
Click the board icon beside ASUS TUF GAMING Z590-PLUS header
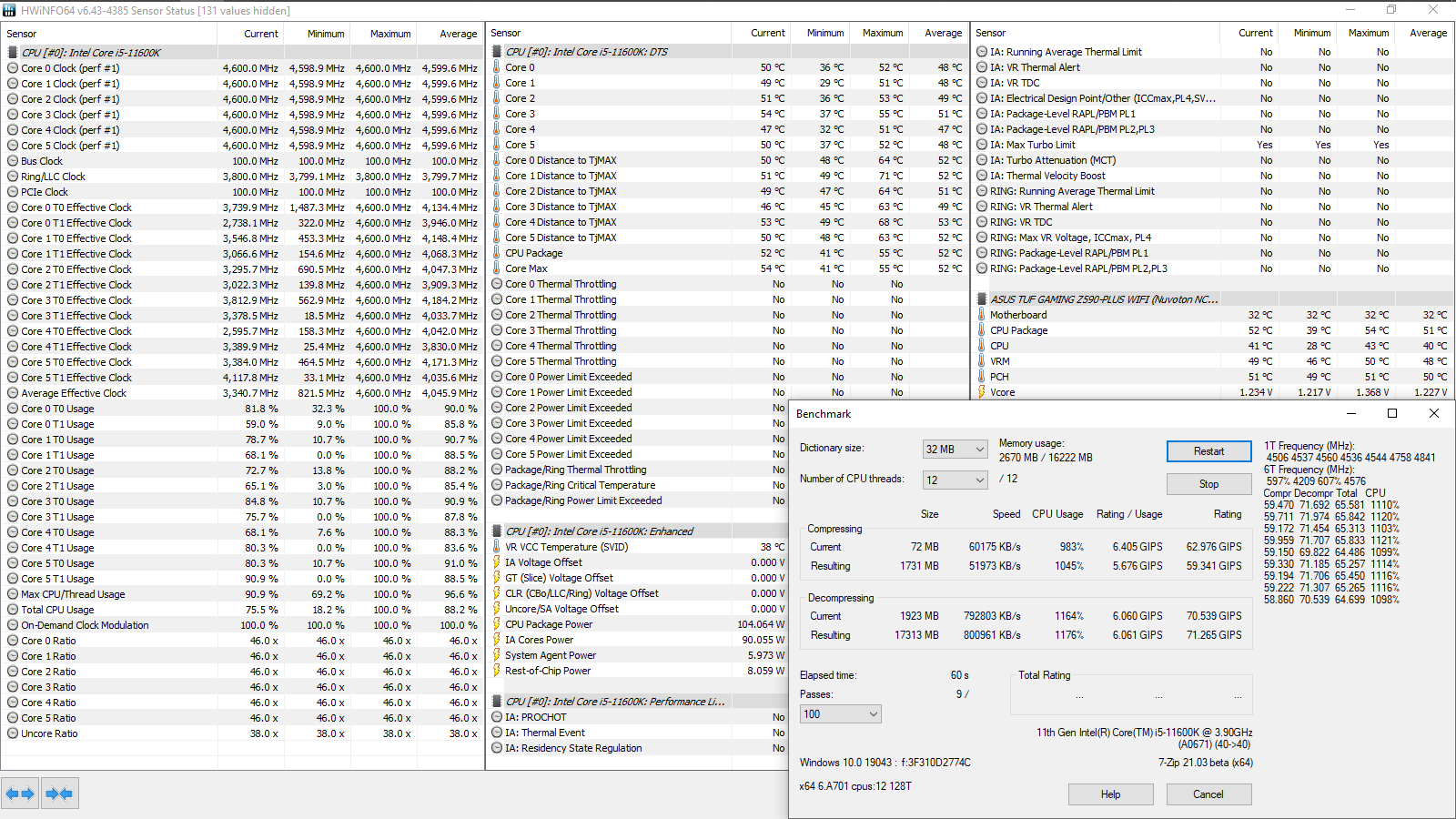[x=982, y=299]
